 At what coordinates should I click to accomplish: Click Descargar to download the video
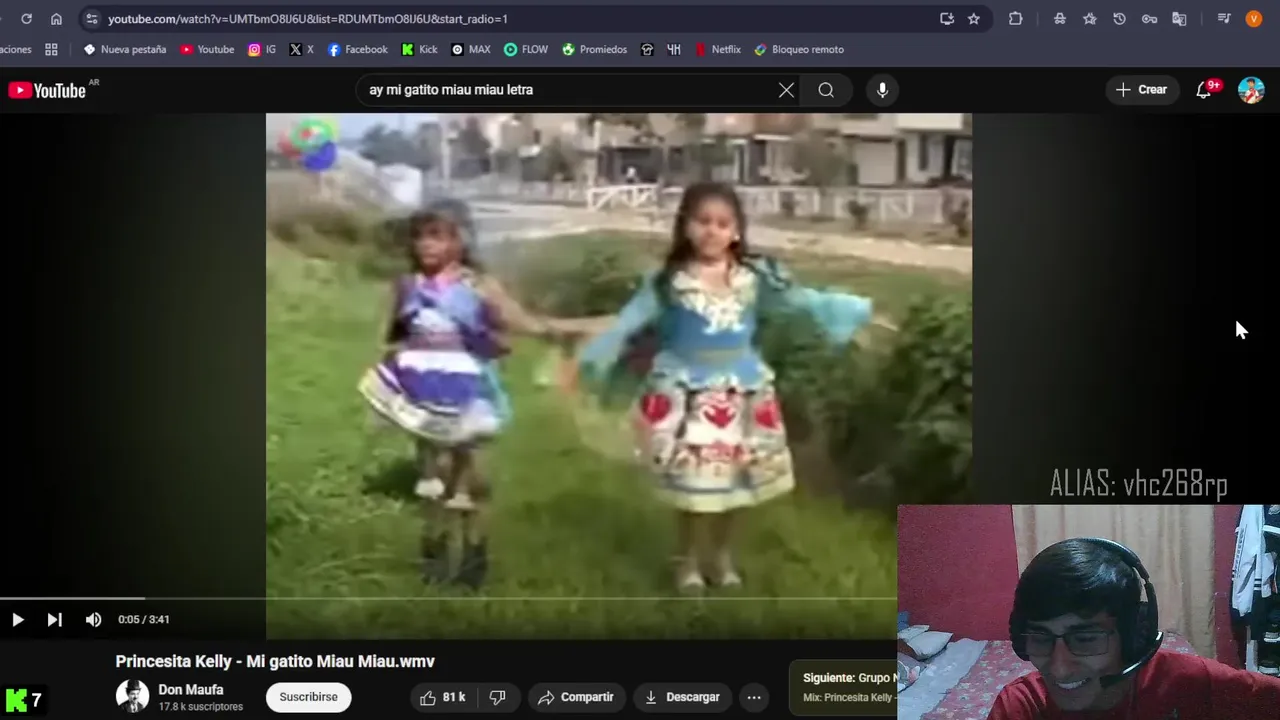coord(683,697)
